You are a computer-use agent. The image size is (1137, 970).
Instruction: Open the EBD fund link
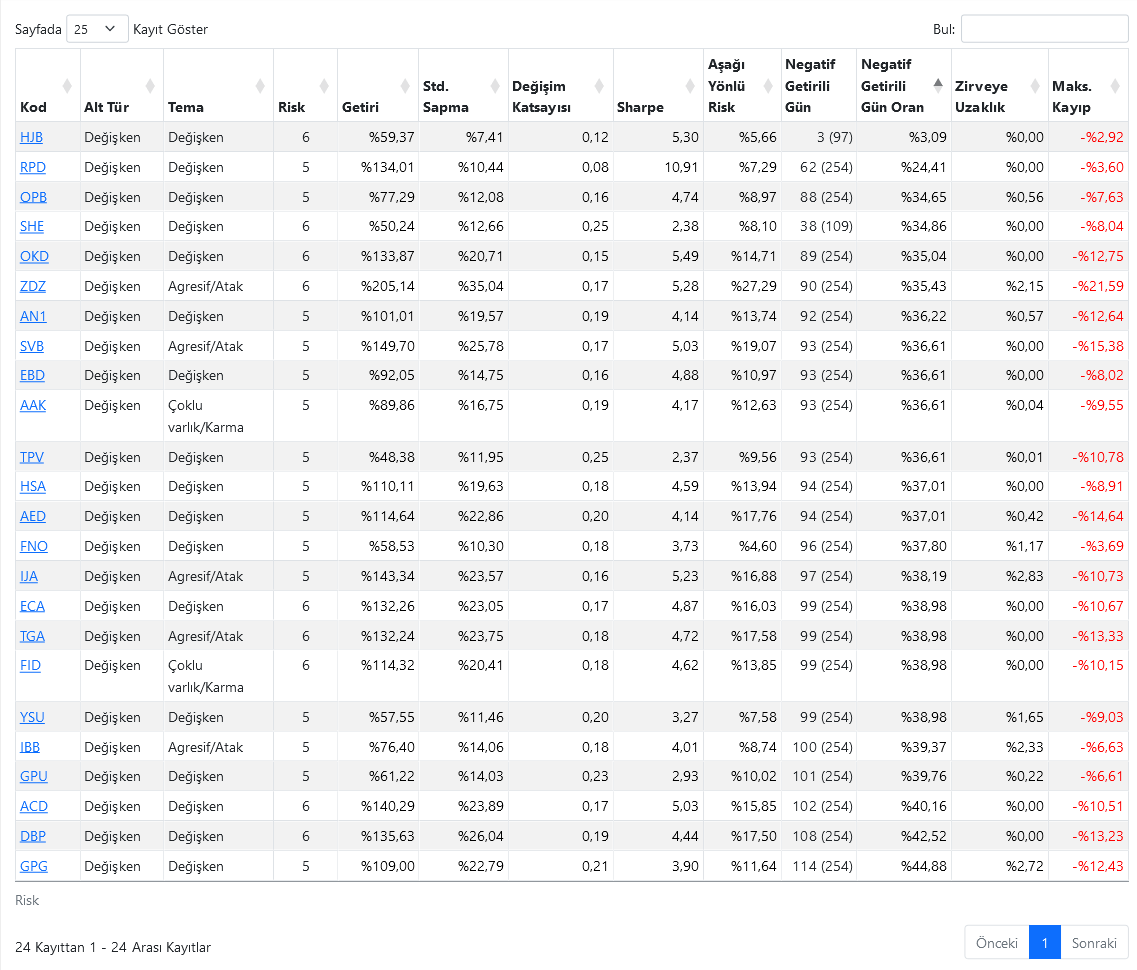click(x=33, y=376)
